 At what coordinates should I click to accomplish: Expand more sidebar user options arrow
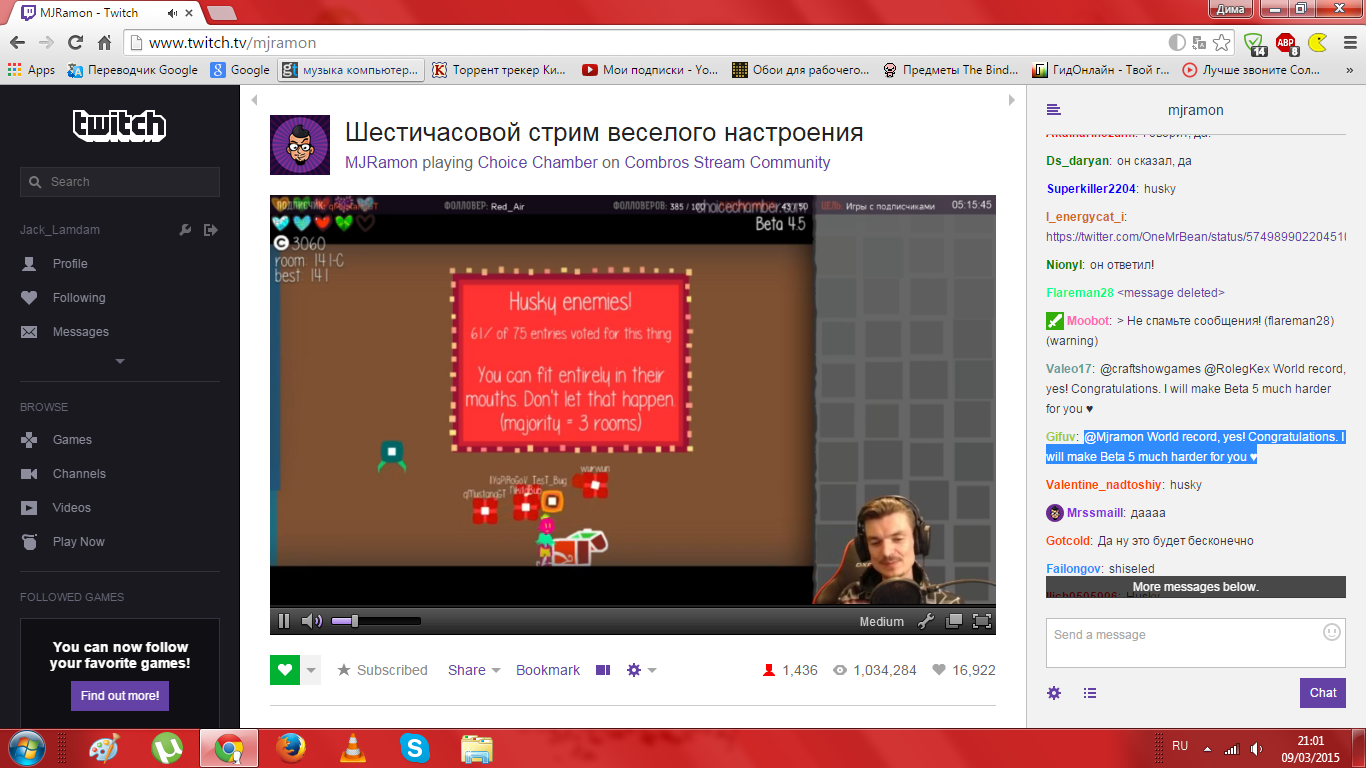pyautogui.click(x=120, y=361)
